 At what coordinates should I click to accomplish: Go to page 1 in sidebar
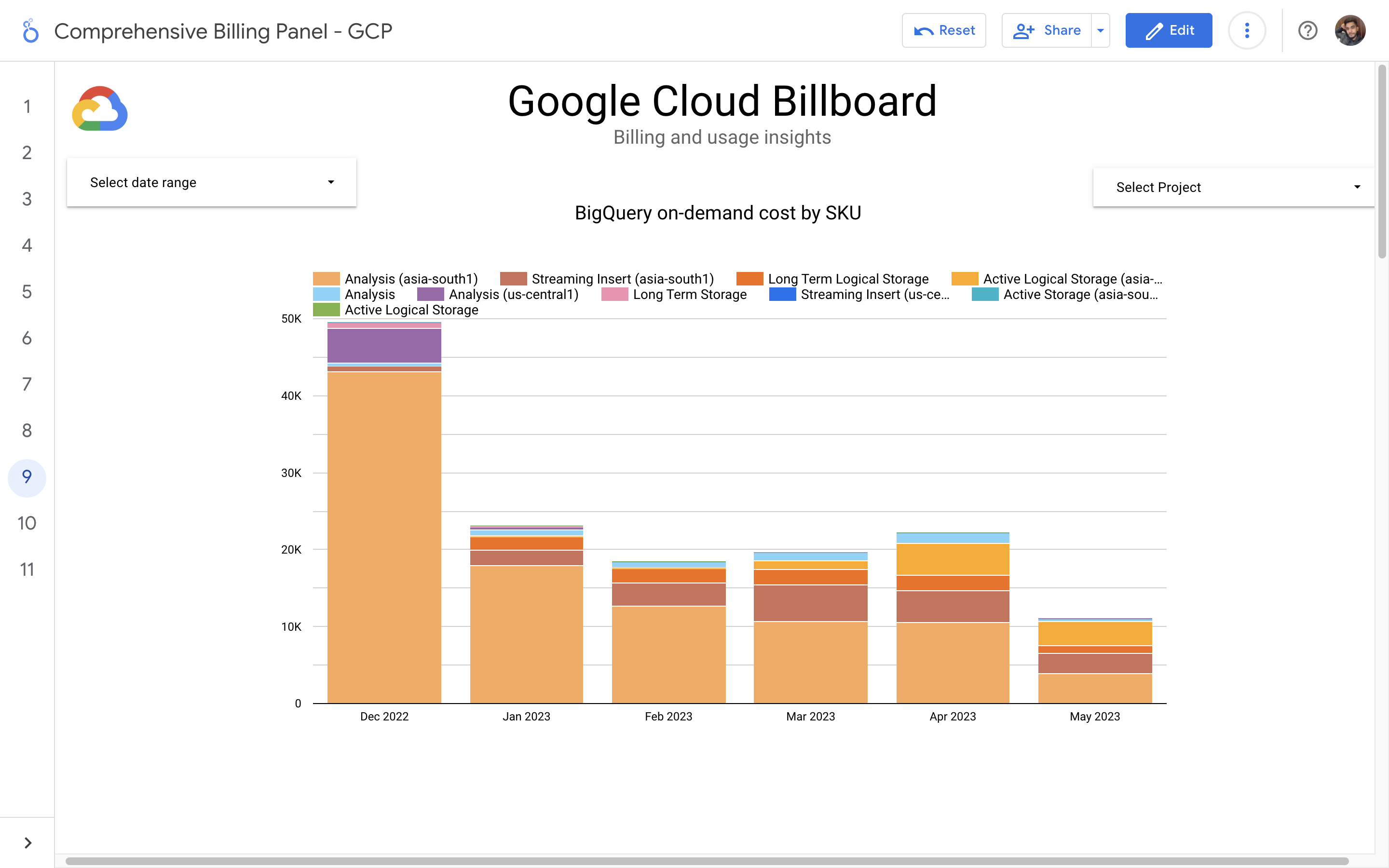(27, 106)
